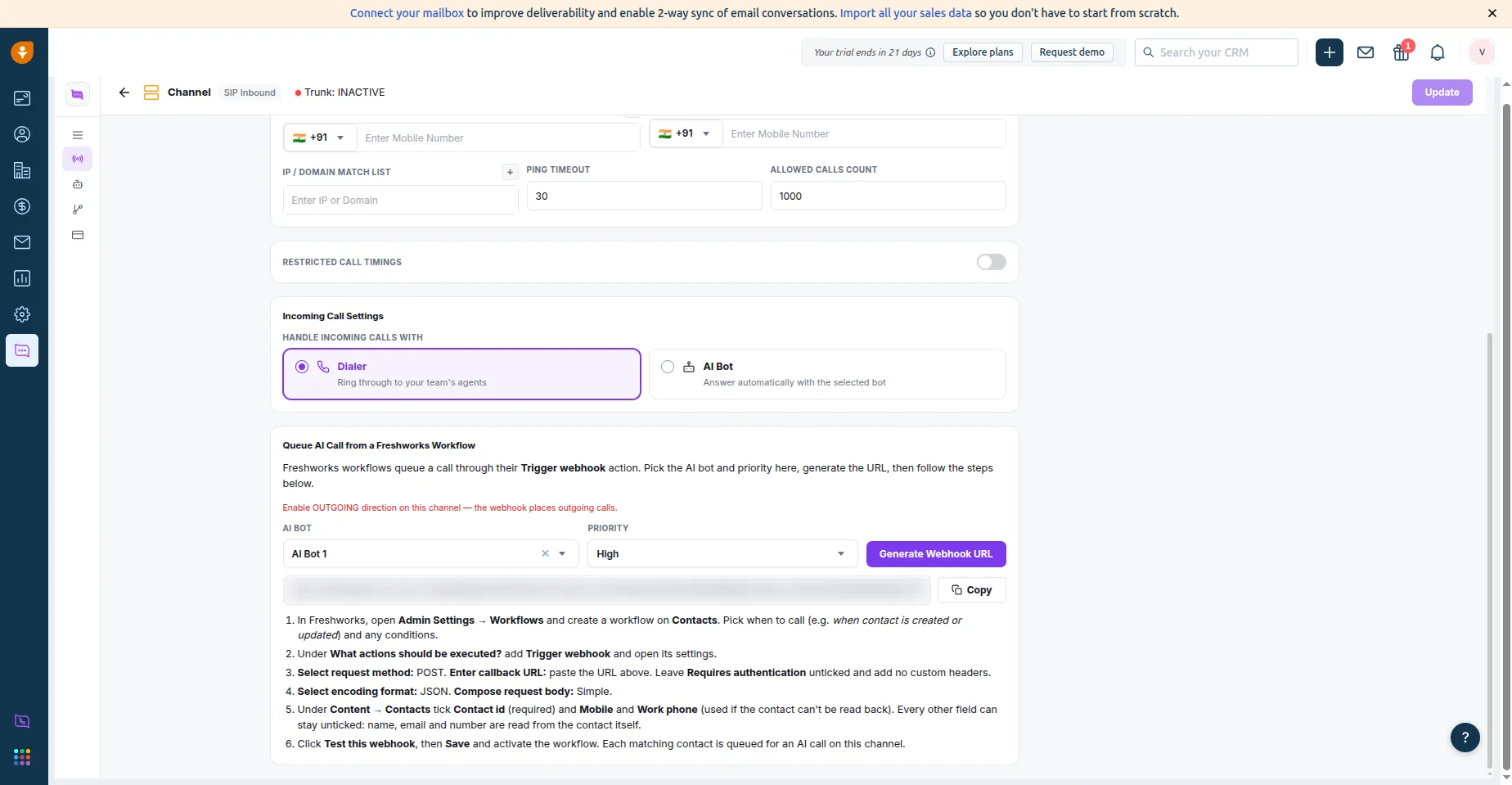1512x785 pixels.
Task: Add entry to IP / Domain match list
Action: pos(510,172)
